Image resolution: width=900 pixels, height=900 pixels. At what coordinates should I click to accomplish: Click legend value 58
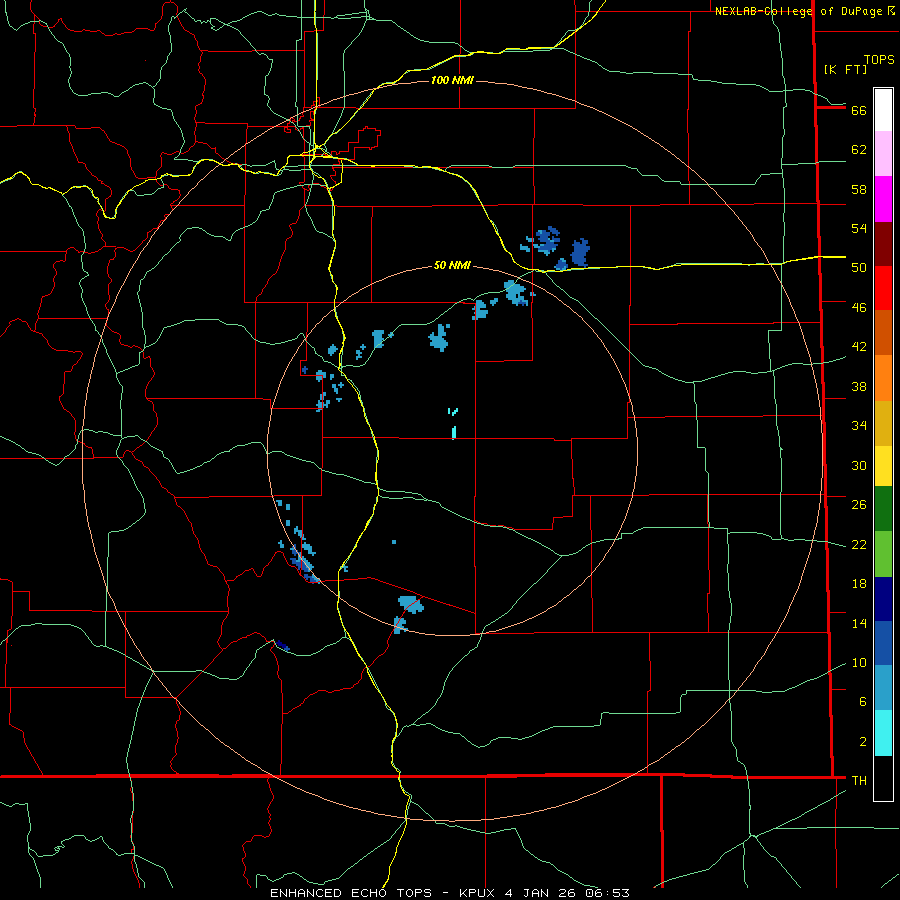coord(859,189)
